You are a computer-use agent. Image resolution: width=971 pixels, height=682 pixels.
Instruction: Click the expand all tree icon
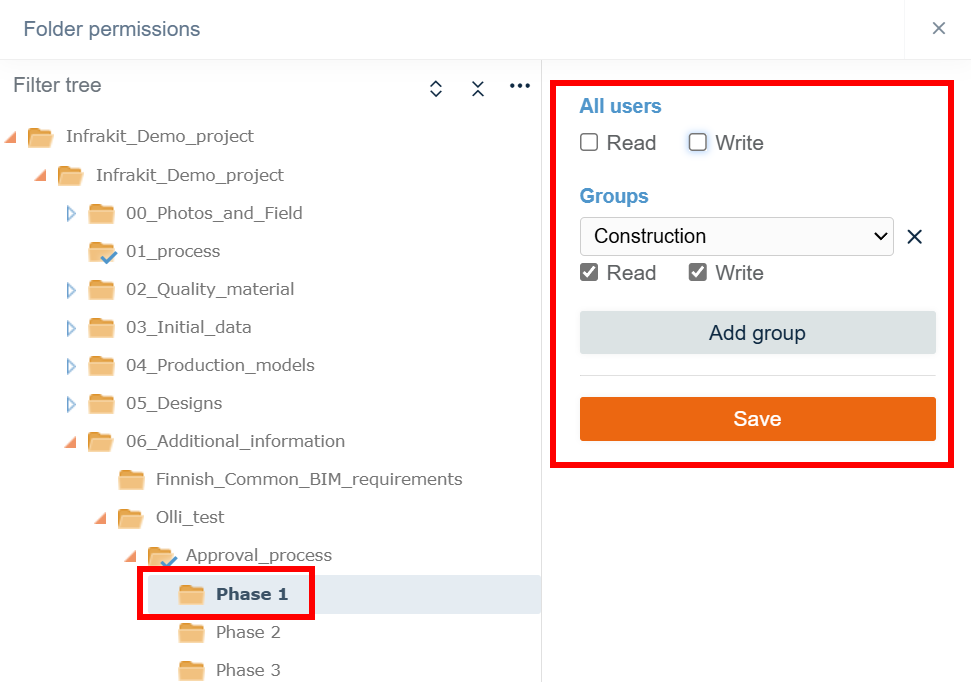(x=436, y=88)
